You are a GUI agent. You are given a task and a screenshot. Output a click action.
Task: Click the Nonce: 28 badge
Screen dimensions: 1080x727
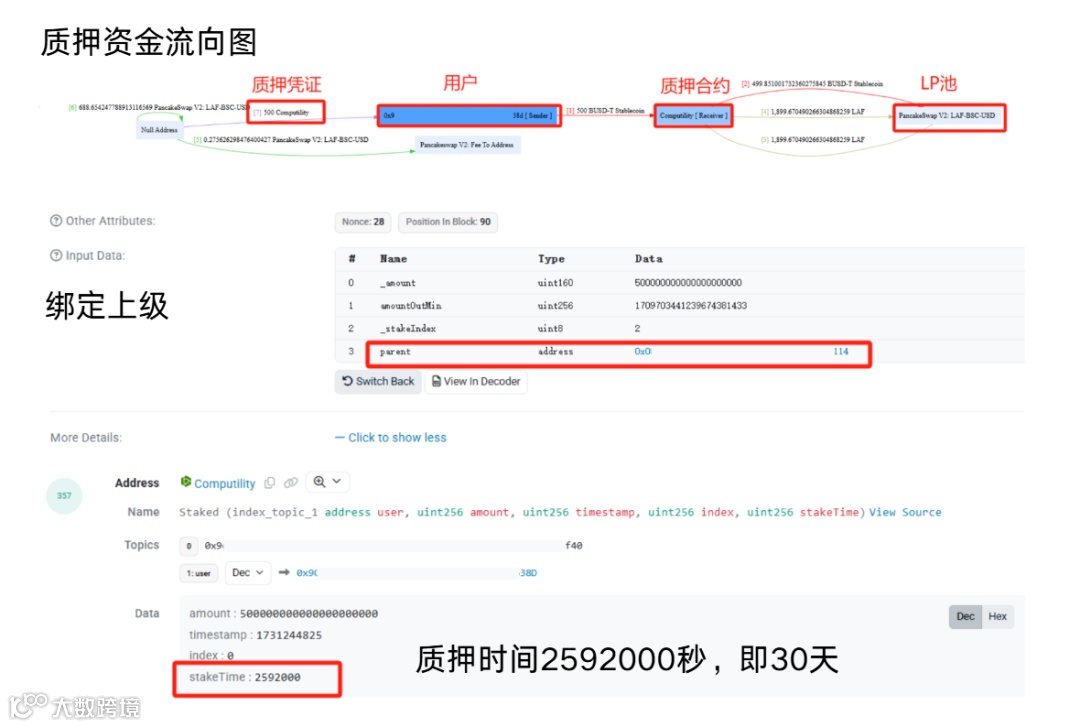pos(363,222)
